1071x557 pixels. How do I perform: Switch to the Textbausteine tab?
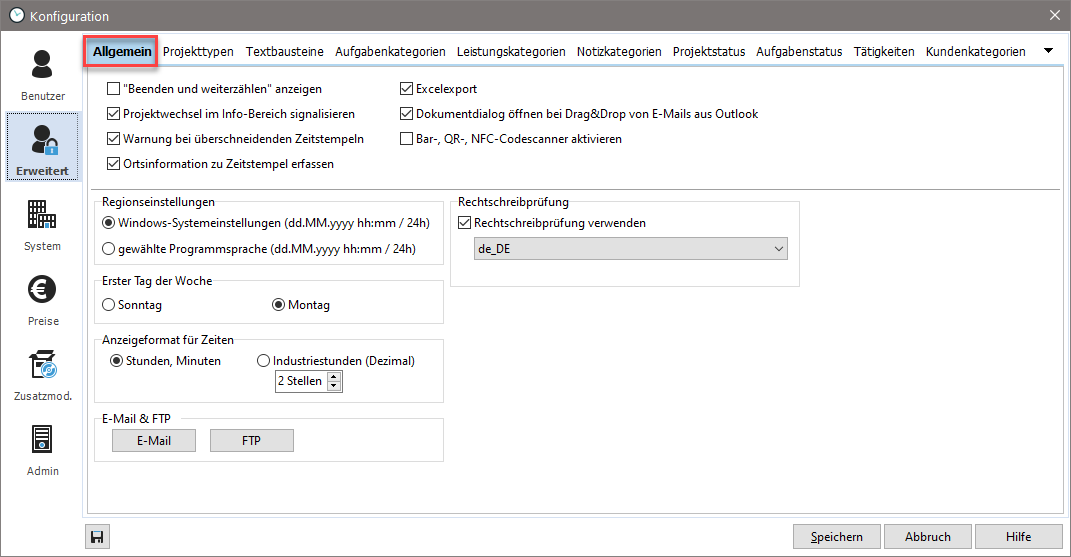pos(284,51)
